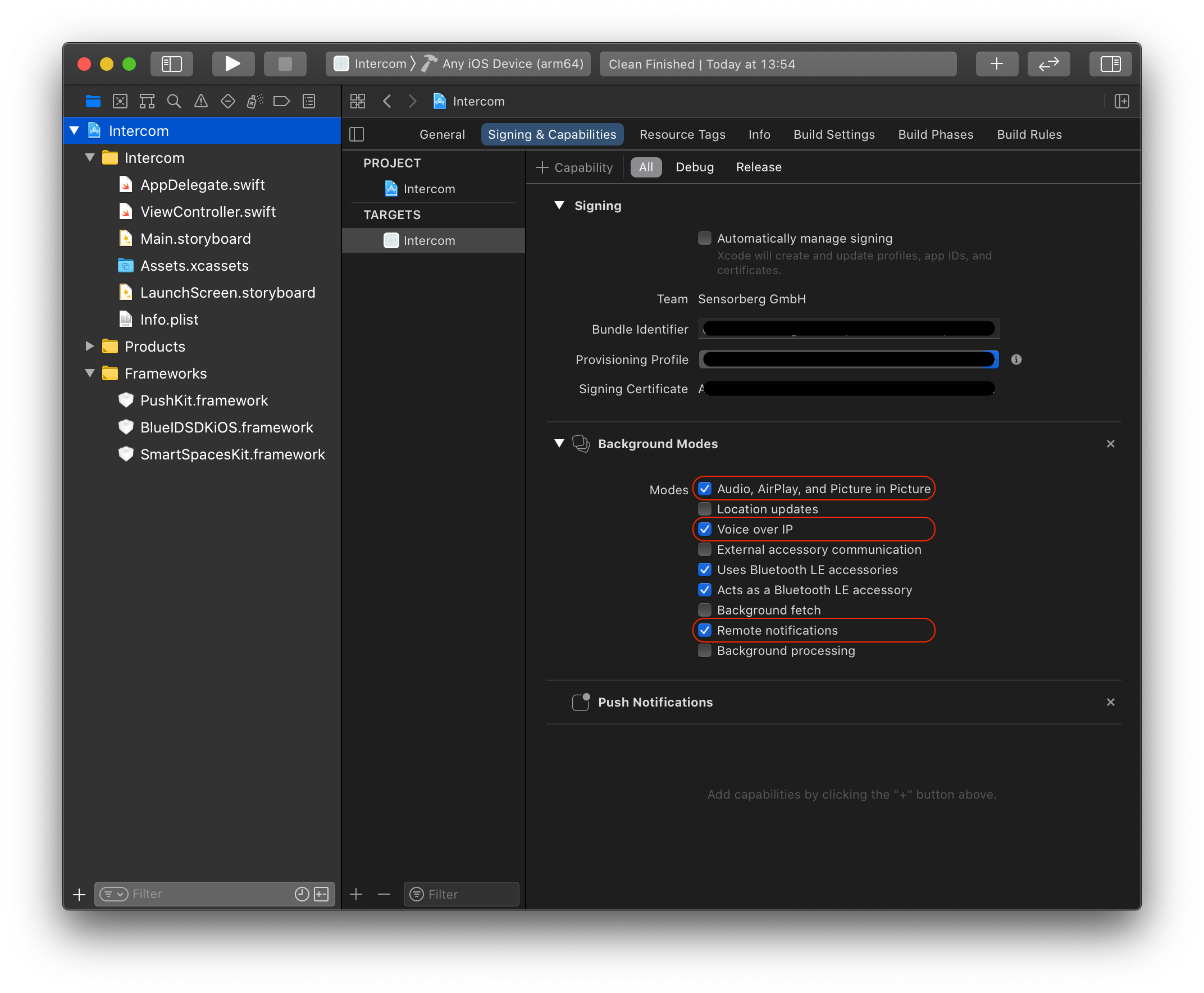Viewport: 1204px width, 993px height.
Task: Enable Background fetch mode
Action: [705, 610]
